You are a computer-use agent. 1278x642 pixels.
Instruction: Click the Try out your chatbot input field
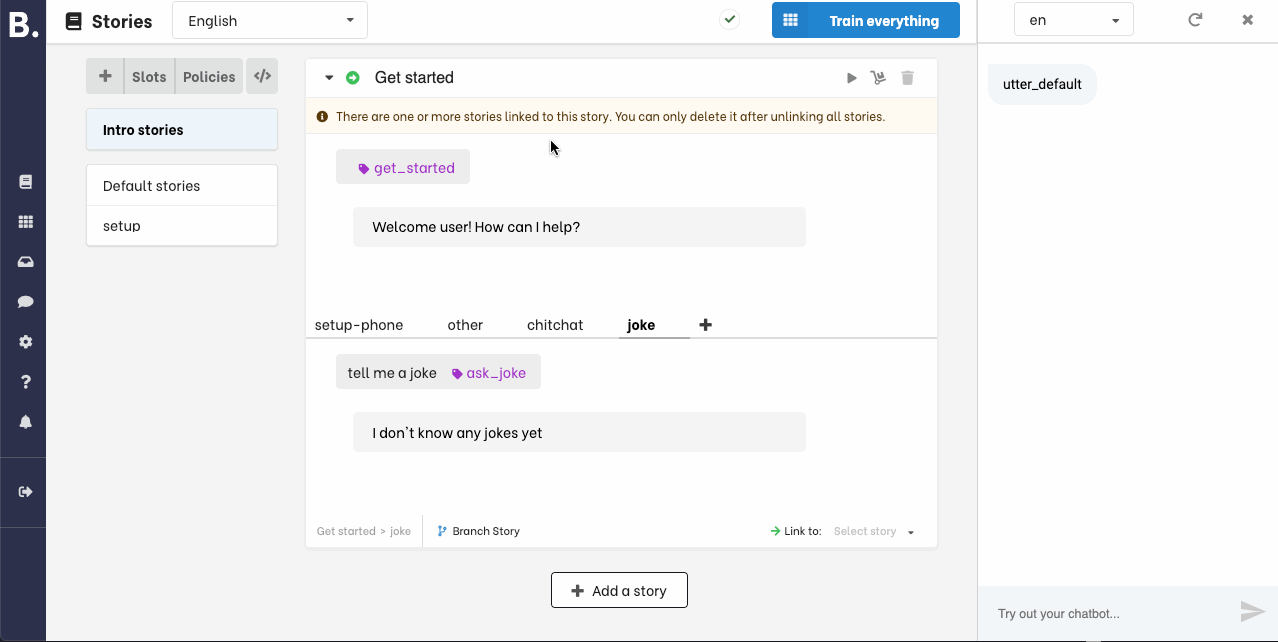(x=1100, y=613)
